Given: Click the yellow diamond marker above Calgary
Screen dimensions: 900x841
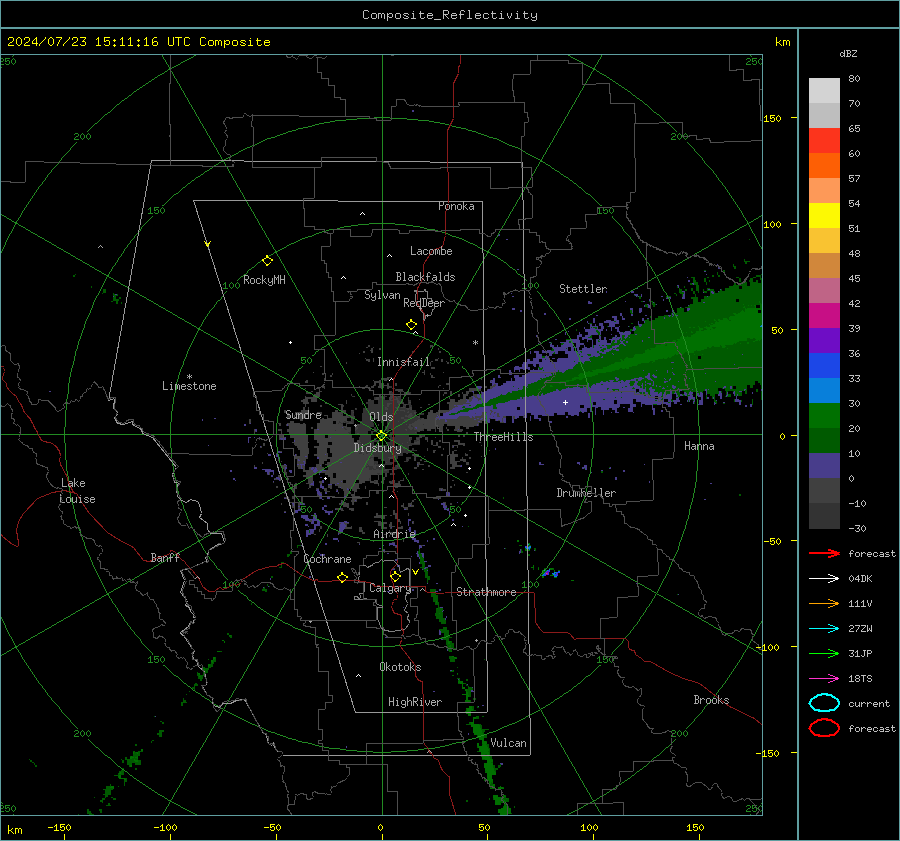Looking at the screenshot, I should click(395, 576).
